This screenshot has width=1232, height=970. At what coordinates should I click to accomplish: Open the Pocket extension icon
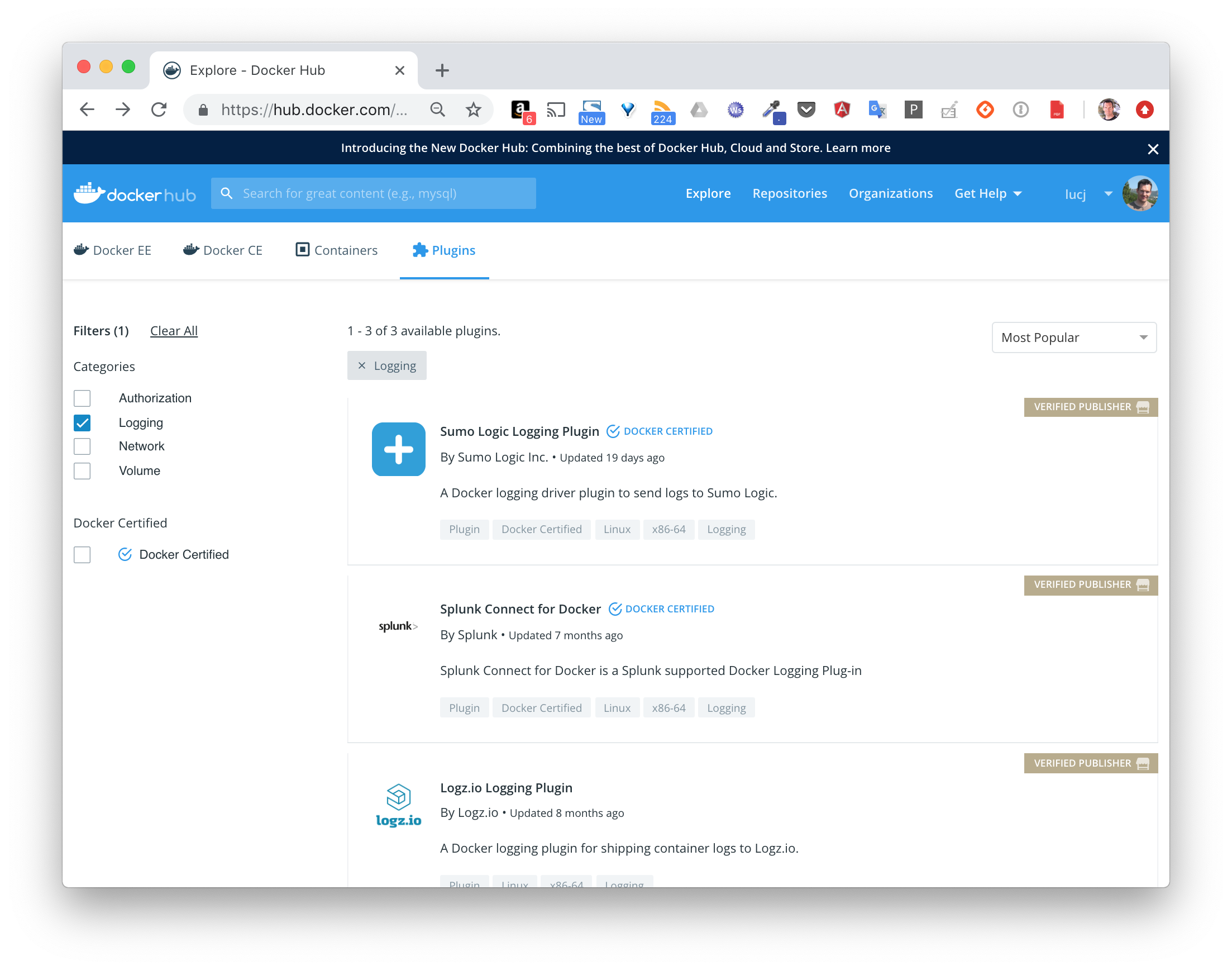(x=806, y=110)
